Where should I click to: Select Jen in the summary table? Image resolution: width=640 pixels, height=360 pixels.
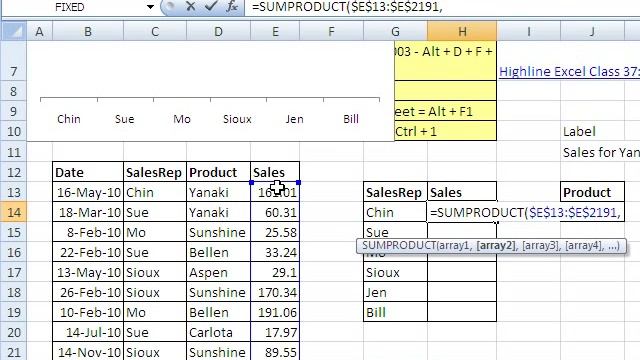pos(395,292)
